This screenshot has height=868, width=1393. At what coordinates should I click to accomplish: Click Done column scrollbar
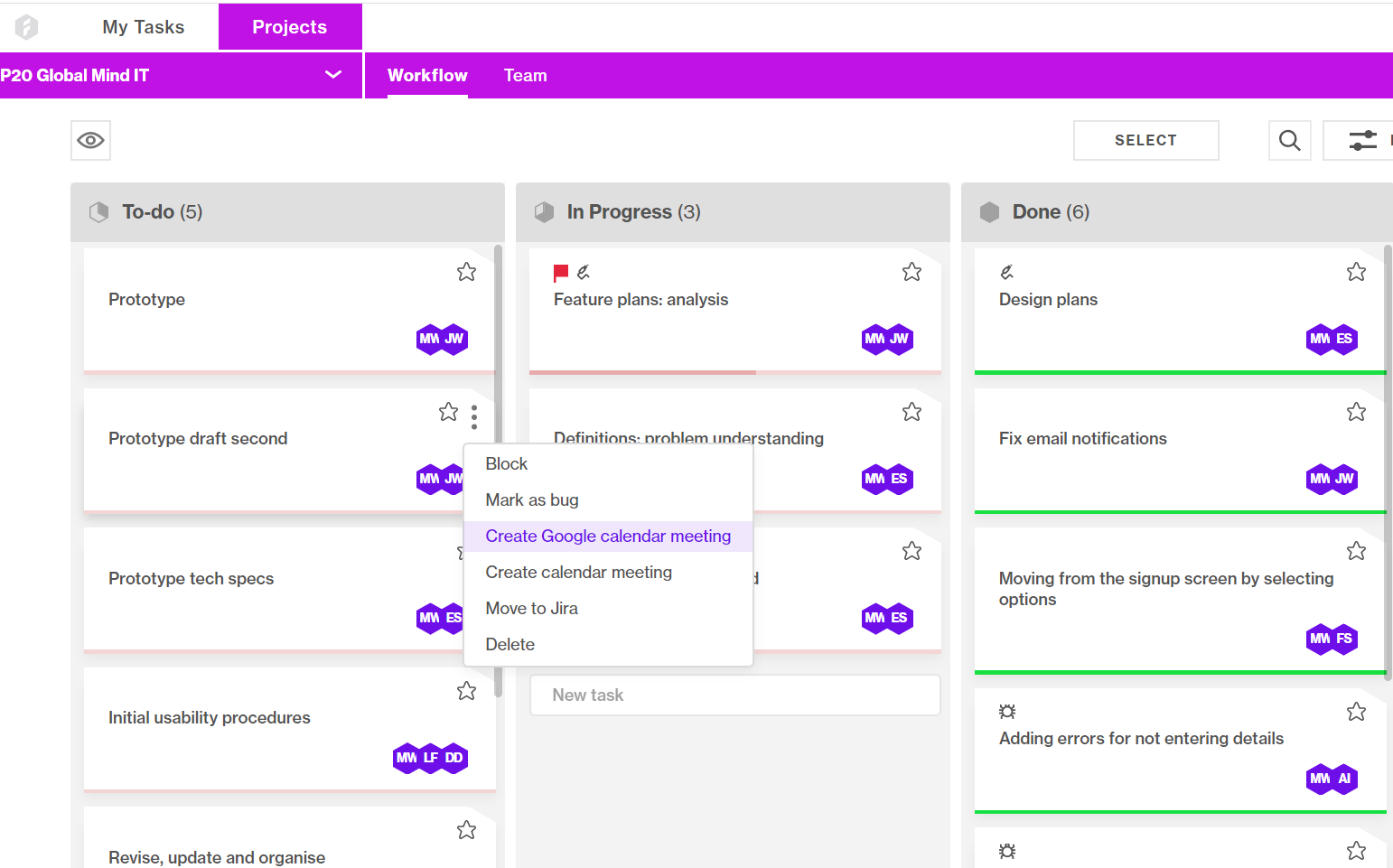click(1388, 461)
